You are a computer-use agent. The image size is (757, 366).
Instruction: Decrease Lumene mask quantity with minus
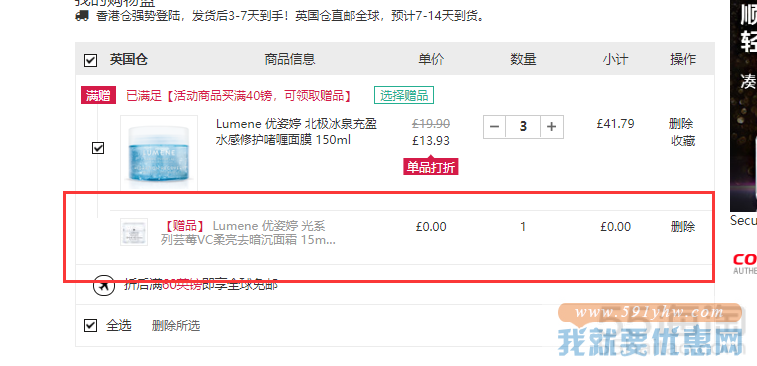pyautogui.click(x=494, y=127)
